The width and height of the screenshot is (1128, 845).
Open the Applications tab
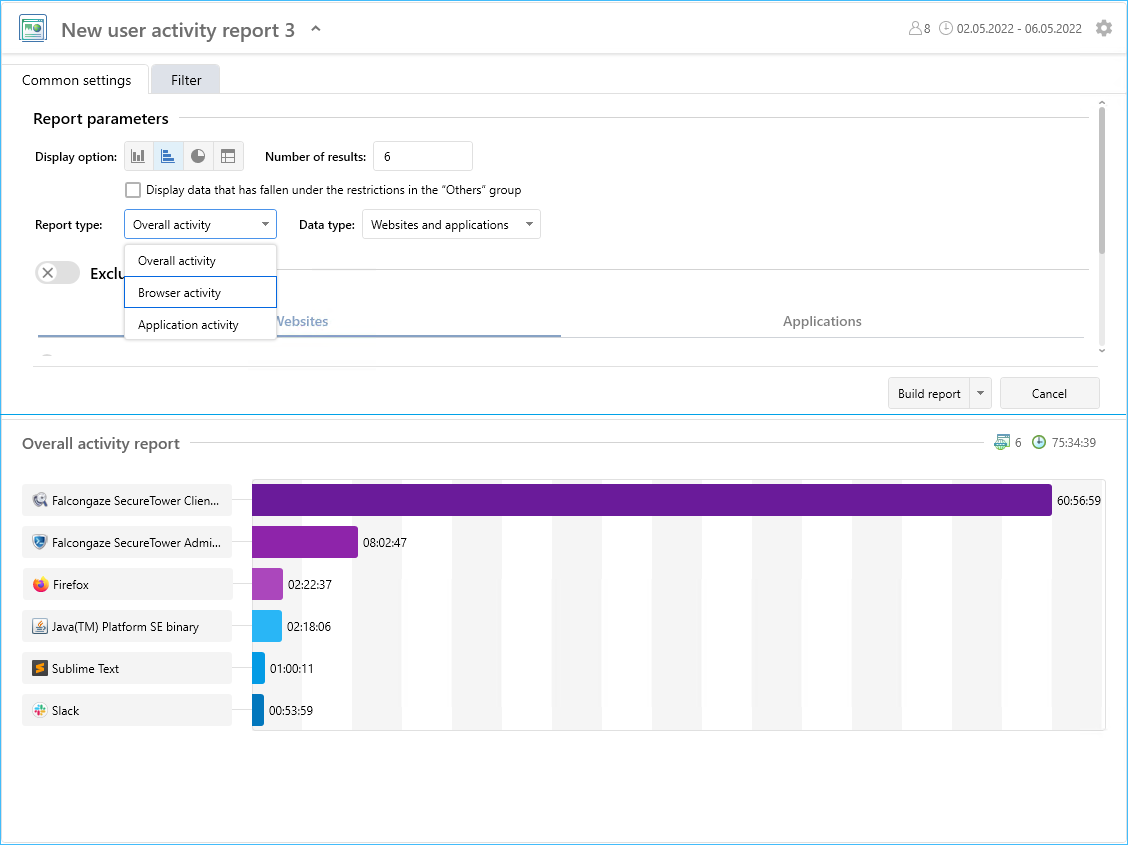tap(822, 321)
